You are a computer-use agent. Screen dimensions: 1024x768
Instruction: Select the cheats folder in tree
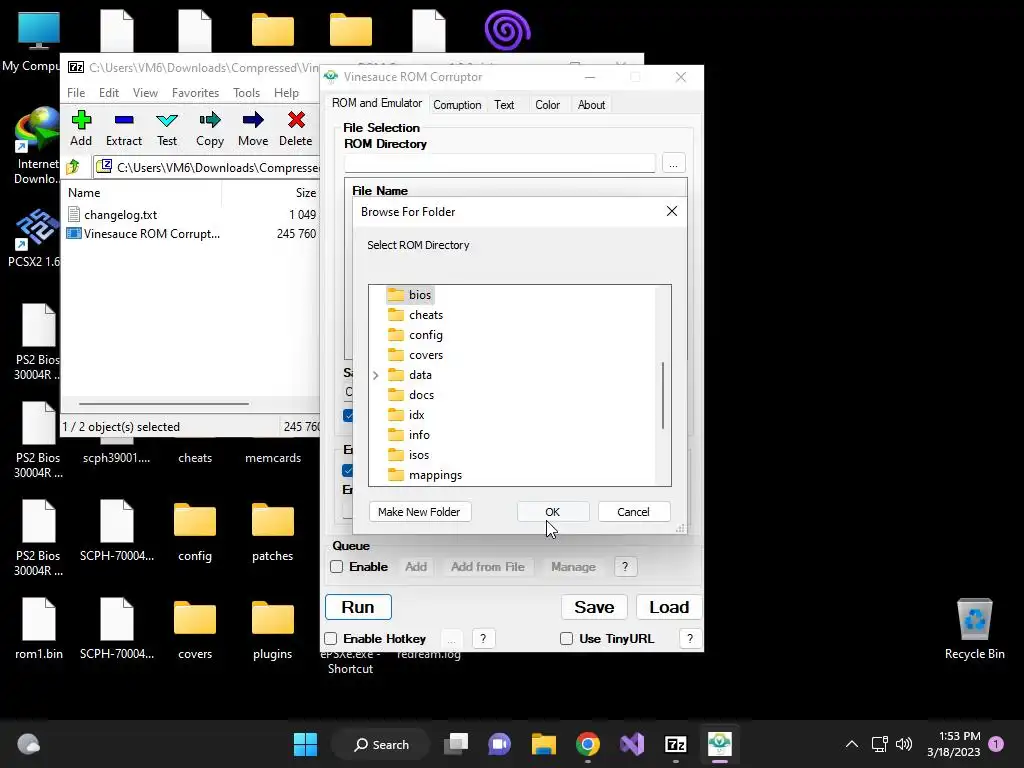tap(415, 315)
